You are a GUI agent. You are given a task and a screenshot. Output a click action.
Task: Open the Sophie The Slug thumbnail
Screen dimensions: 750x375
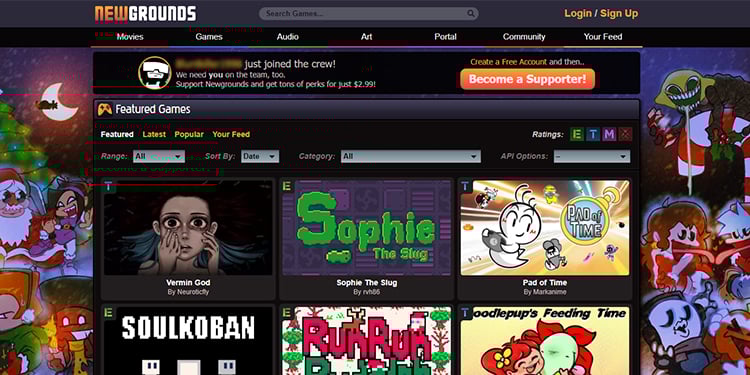[x=366, y=228]
